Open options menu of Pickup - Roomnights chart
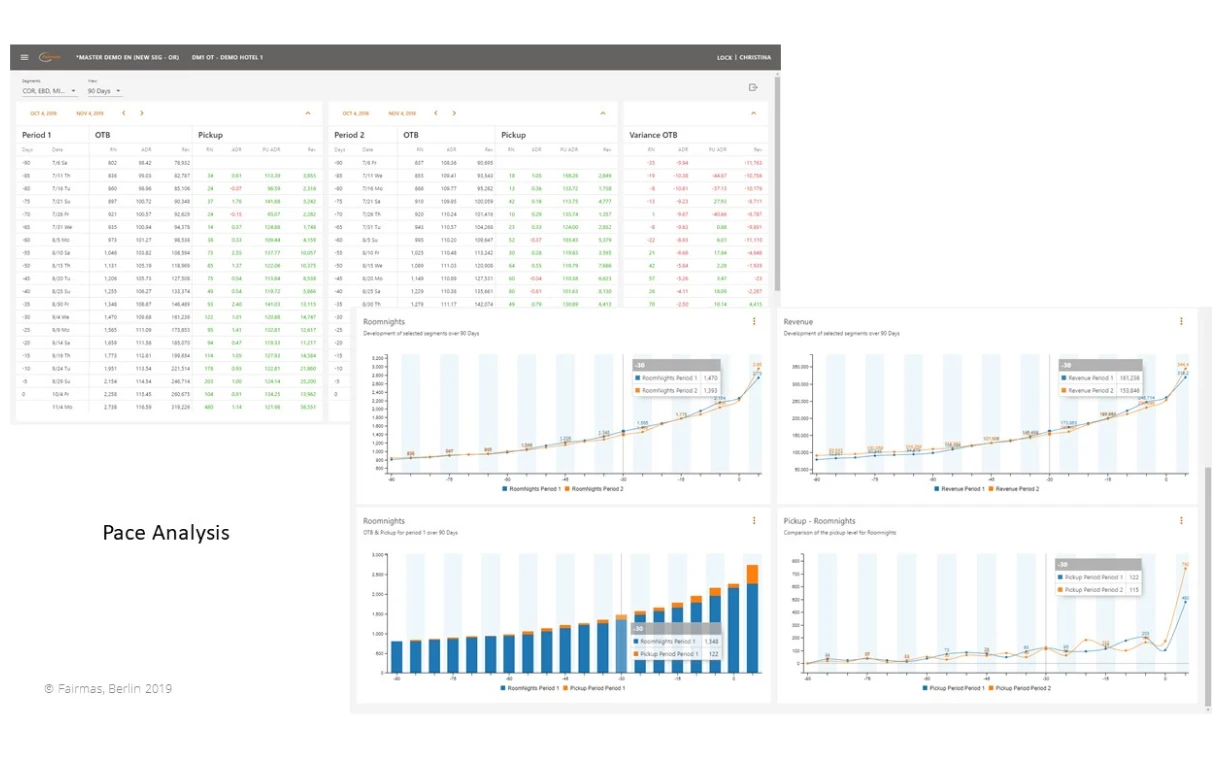Screen dimensions: 1224x768 pyautogui.click(x=1181, y=520)
